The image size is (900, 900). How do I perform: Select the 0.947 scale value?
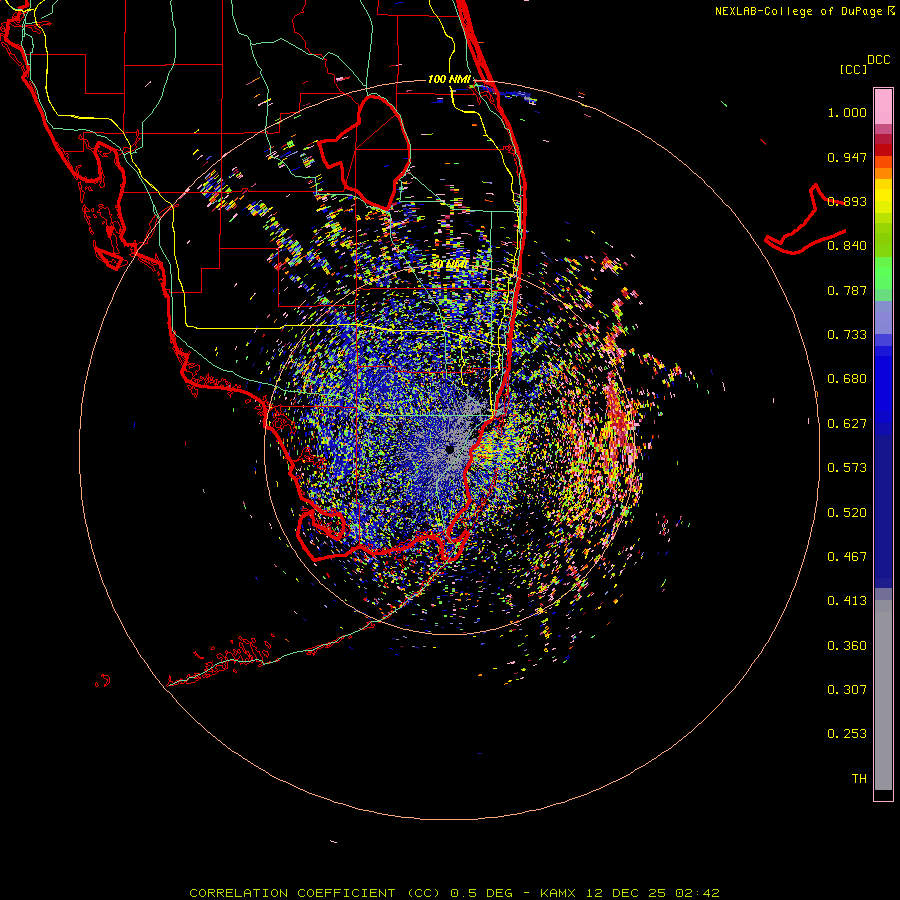(x=847, y=157)
